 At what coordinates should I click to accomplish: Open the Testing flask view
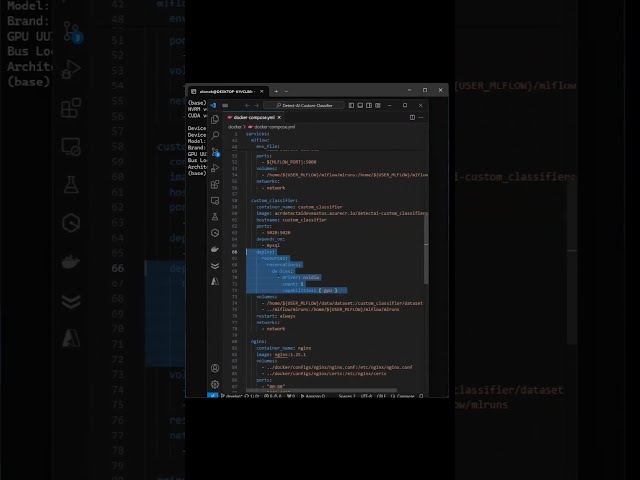pyautogui.click(x=215, y=217)
